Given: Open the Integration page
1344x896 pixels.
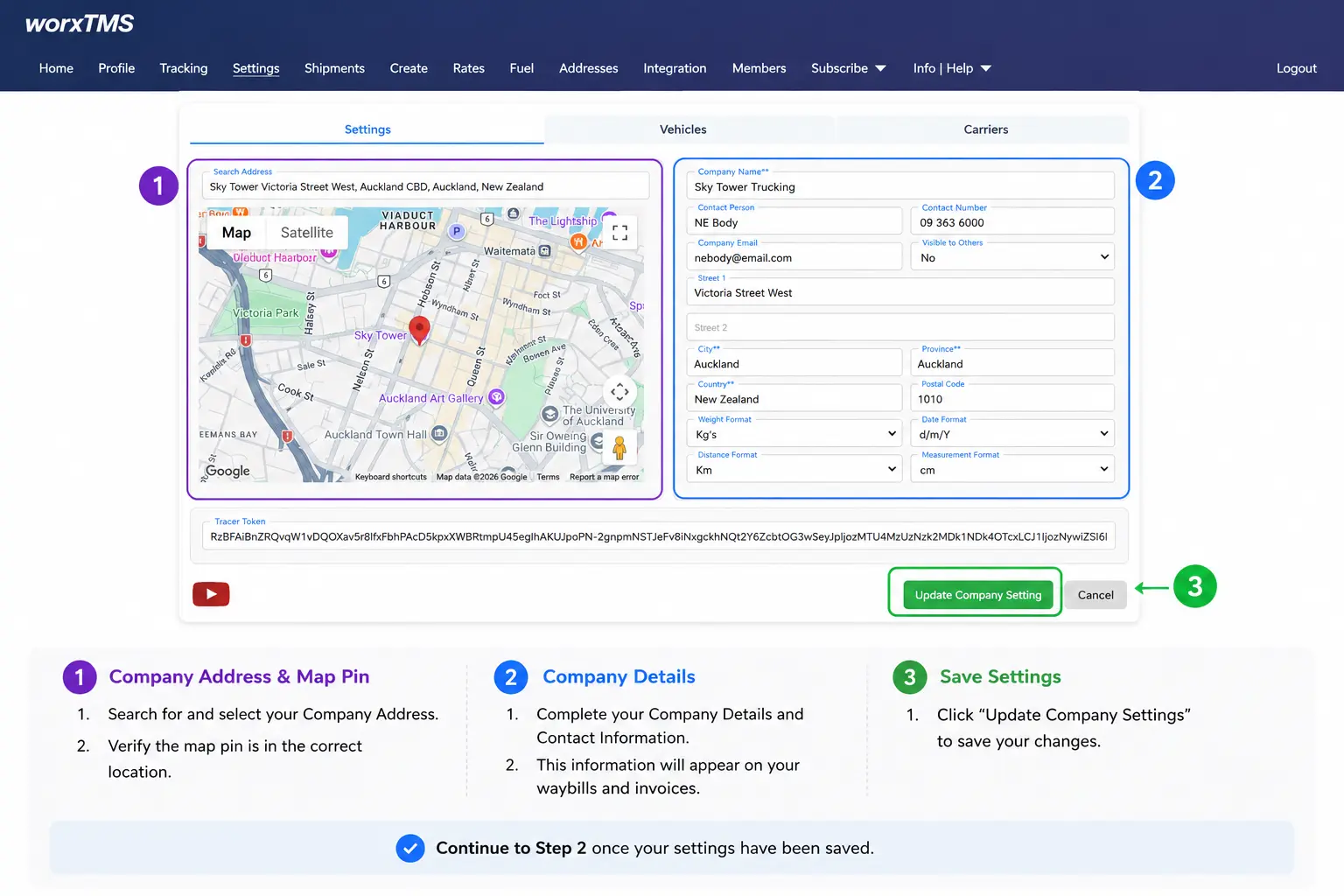Looking at the screenshot, I should coord(675,68).
